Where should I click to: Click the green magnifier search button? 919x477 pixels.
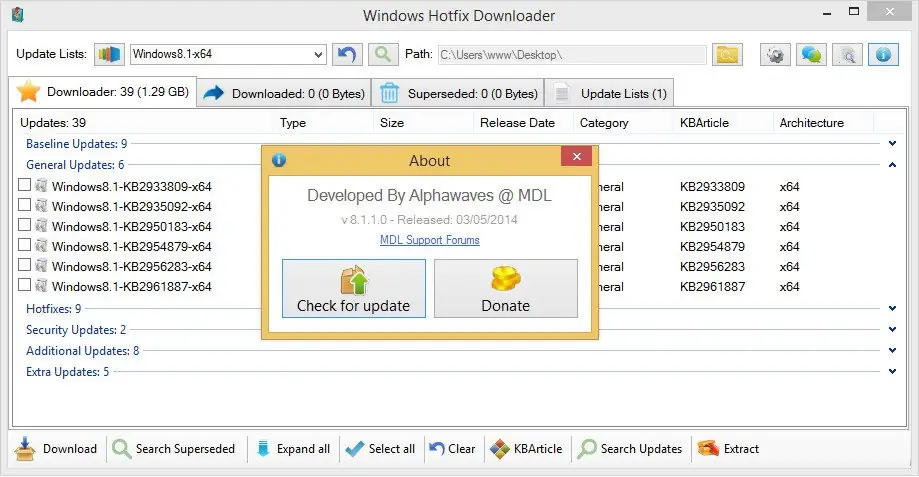pos(381,54)
